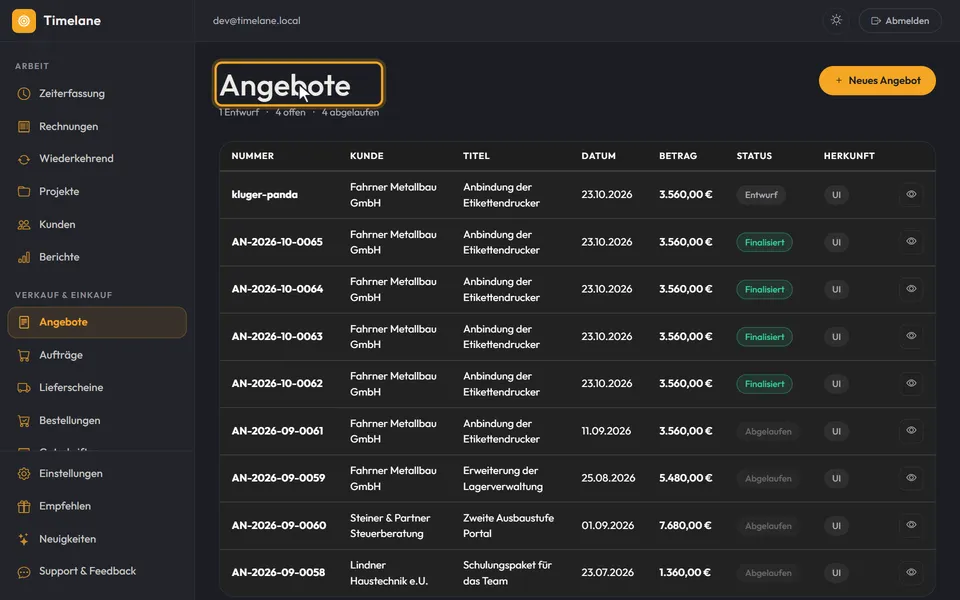The height and width of the screenshot is (600, 960).
Task: Click the Erweiterung der Lagerverwaltung title
Action: [x=503, y=478]
